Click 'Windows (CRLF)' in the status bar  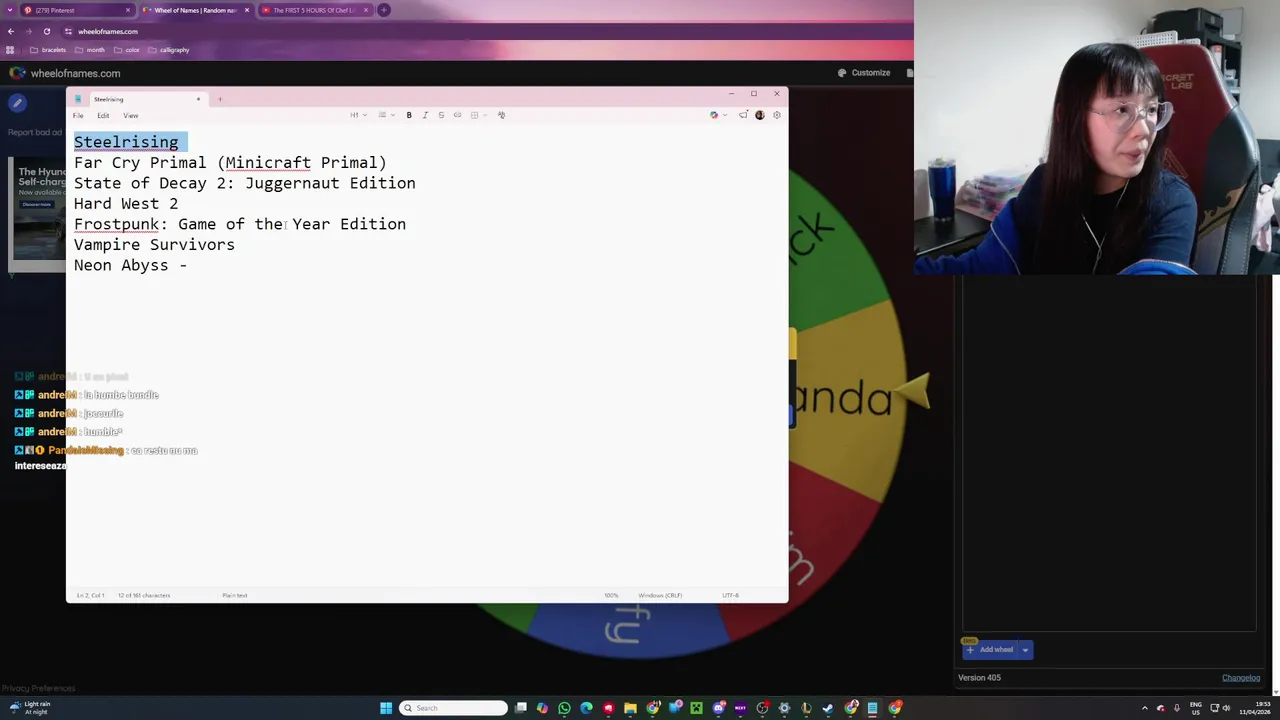[660, 596]
